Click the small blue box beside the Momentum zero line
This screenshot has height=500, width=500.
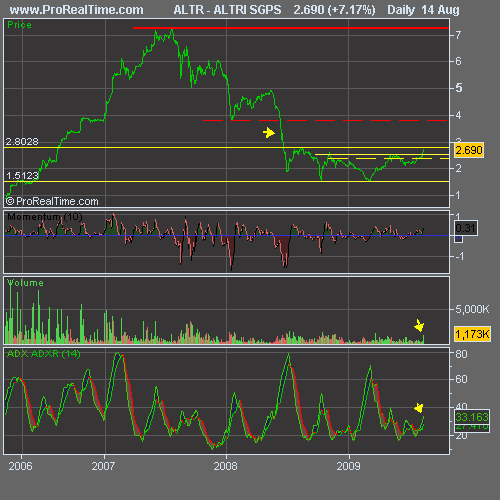click(x=459, y=239)
